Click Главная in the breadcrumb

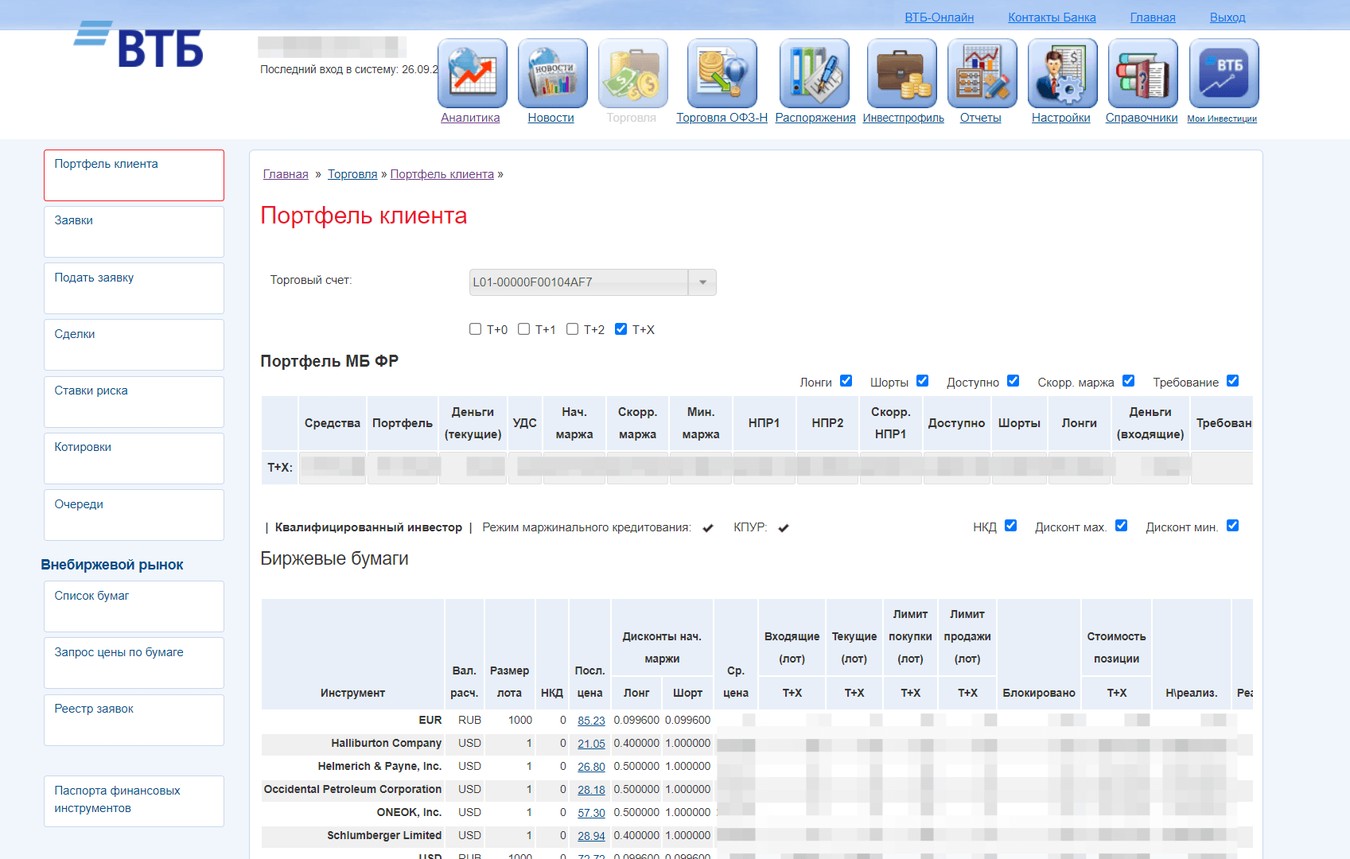286,174
